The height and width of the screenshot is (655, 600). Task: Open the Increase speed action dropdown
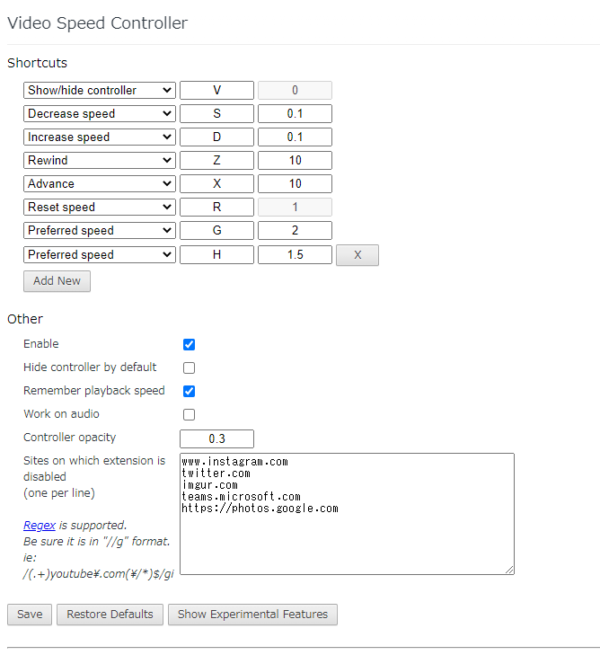coord(99,137)
